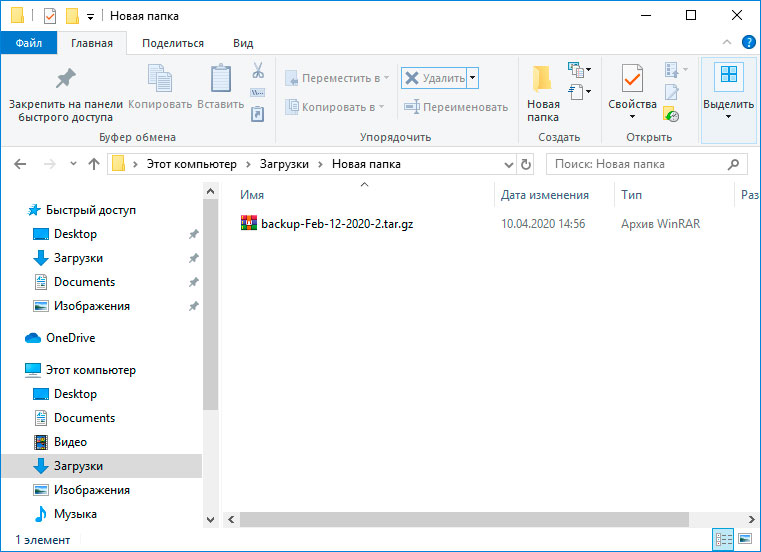This screenshot has height=552, width=761.
Task: Open Customize Quick Access Toolbar dropdown
Action: [x=90, y=17]
